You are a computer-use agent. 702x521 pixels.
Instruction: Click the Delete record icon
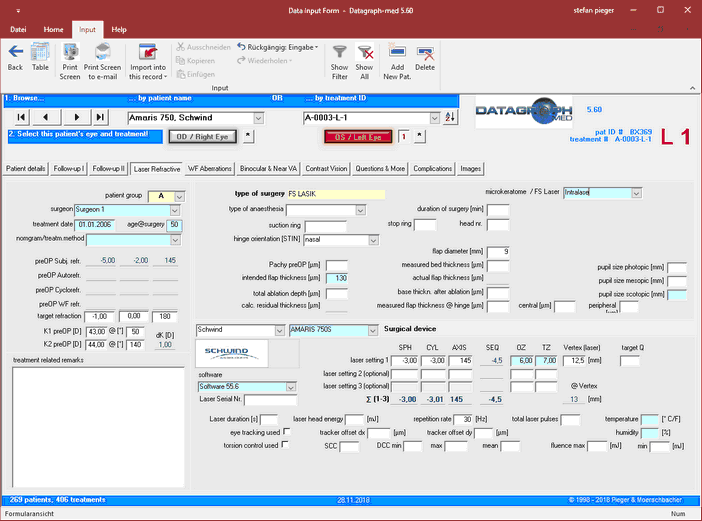(x=425, y=52)
